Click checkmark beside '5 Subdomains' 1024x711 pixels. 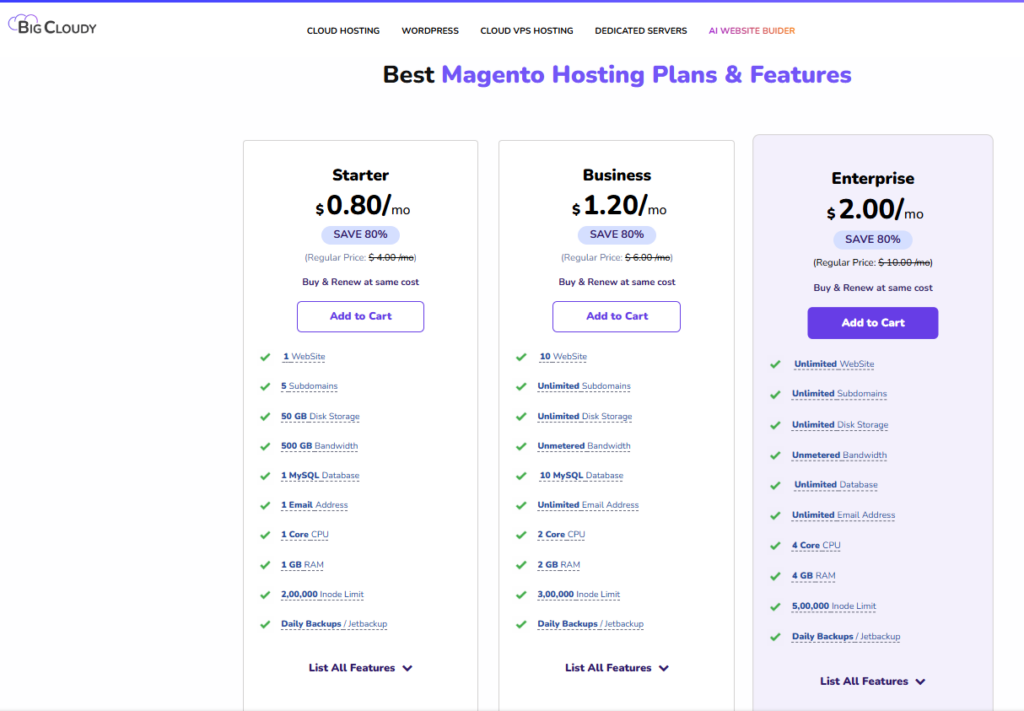(265, 387)
